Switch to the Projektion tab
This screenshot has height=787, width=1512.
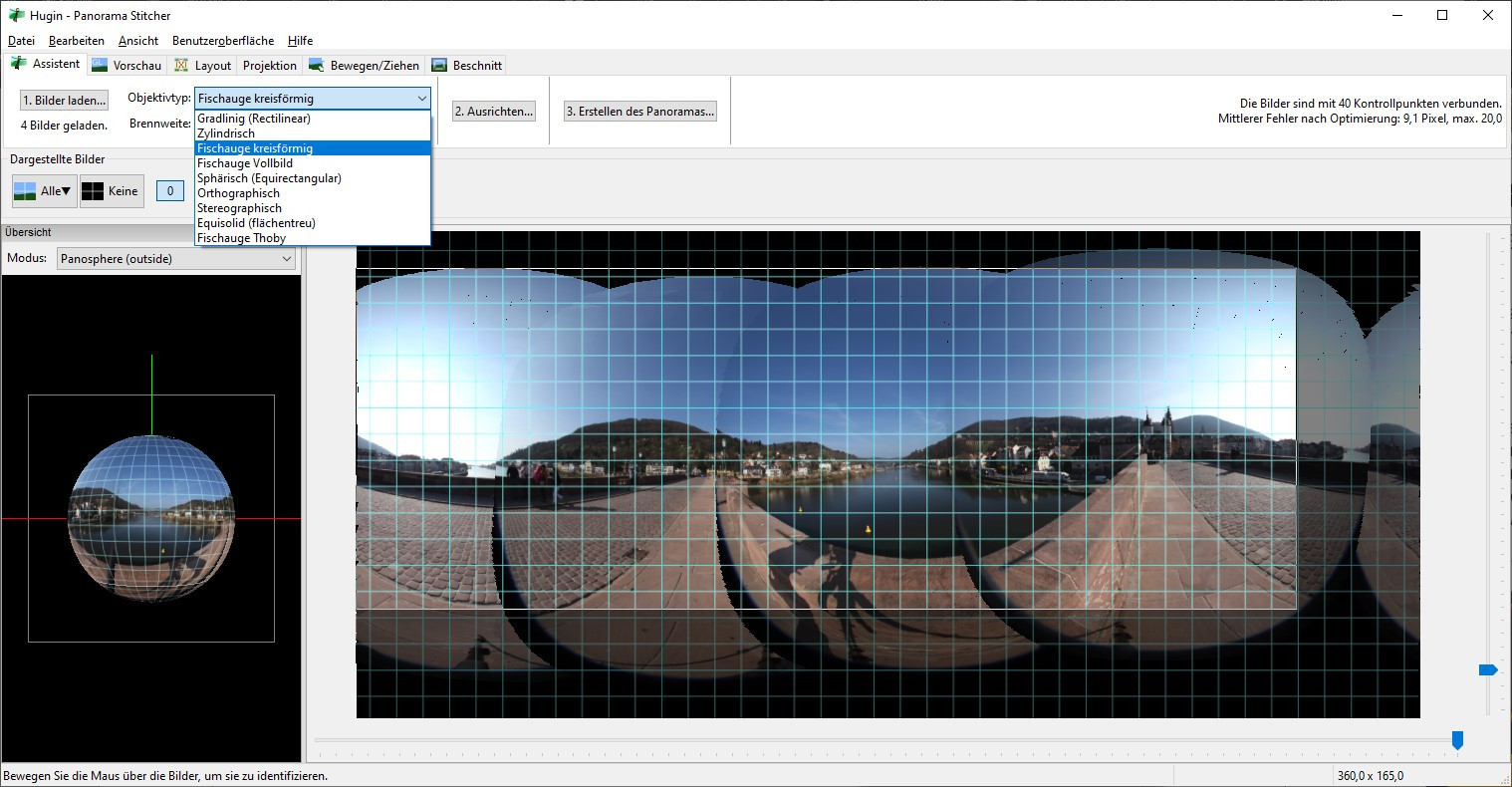coord(269,65)
